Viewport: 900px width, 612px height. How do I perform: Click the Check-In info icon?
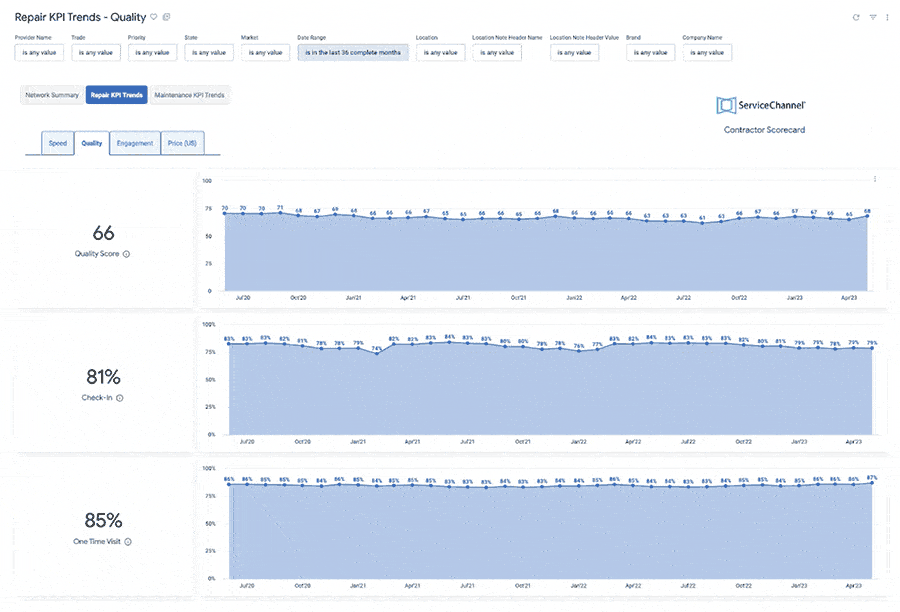click(120, 398)
